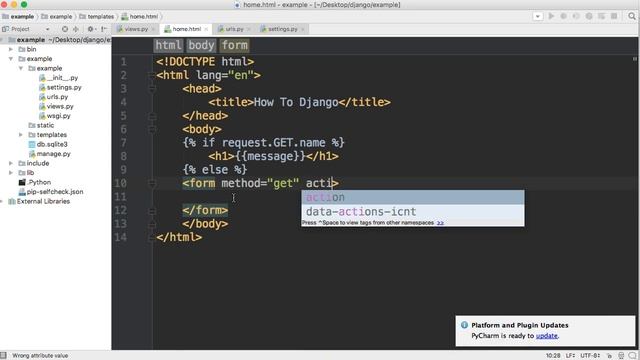
Task: Close the home.html tab
Action: click(x=206, y=29)
